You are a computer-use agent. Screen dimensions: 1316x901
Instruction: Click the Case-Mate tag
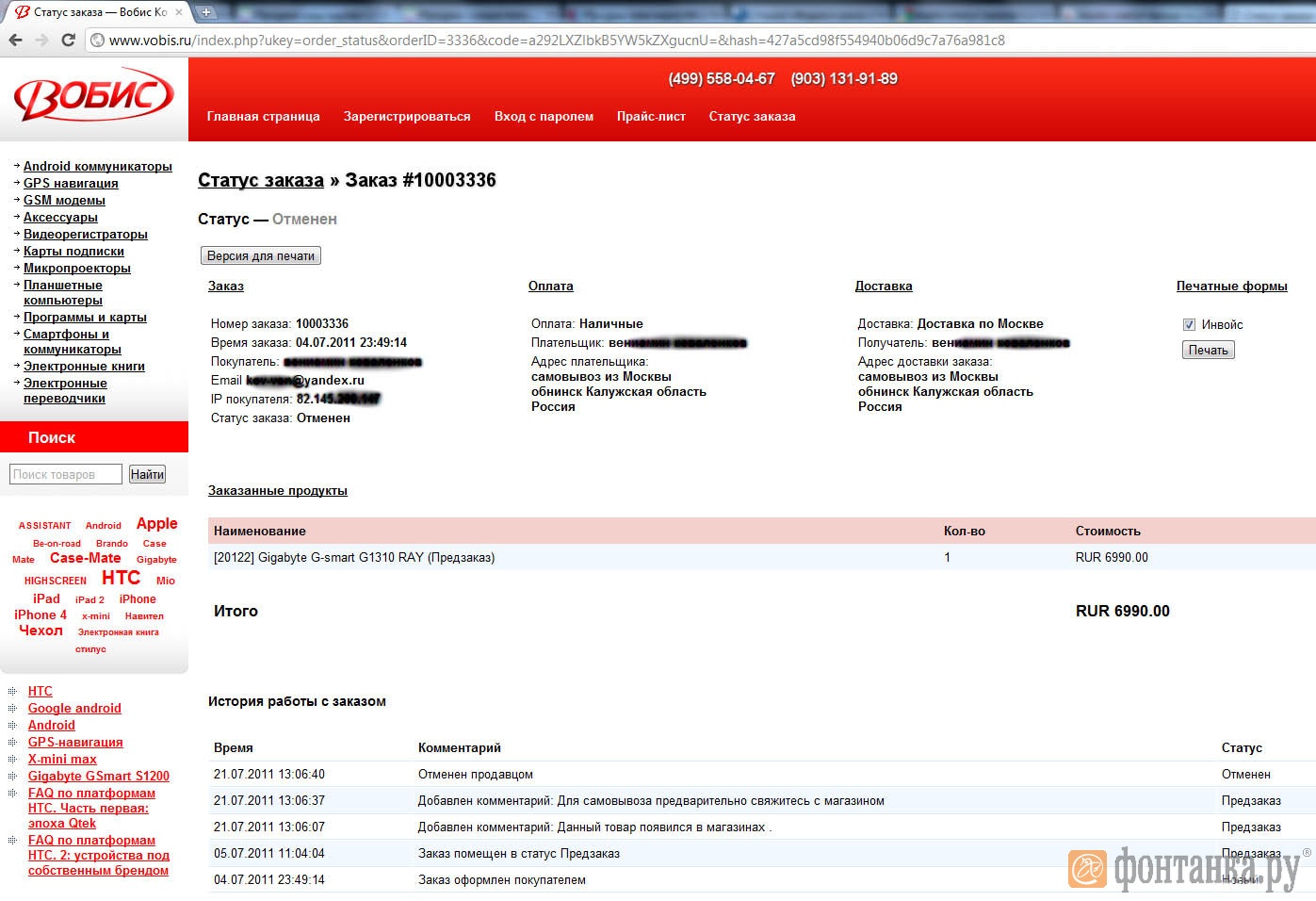pos(85,558)
